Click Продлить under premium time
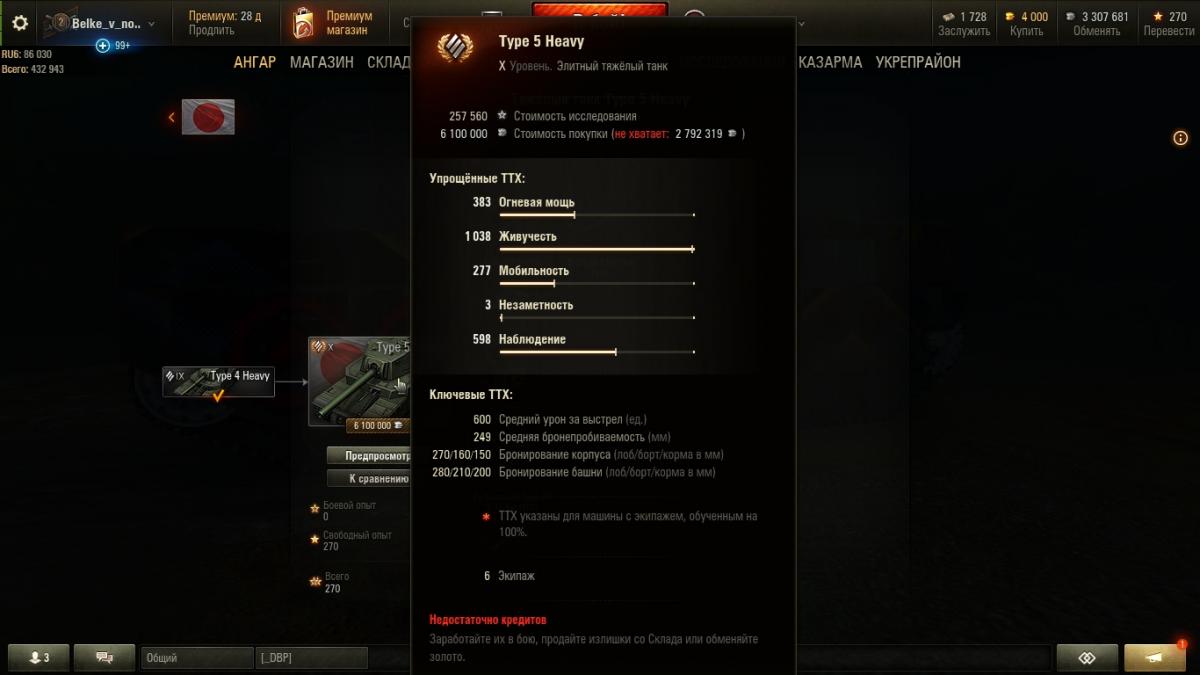Viewport: 1200px width, 675px height. tap(211, 31)
